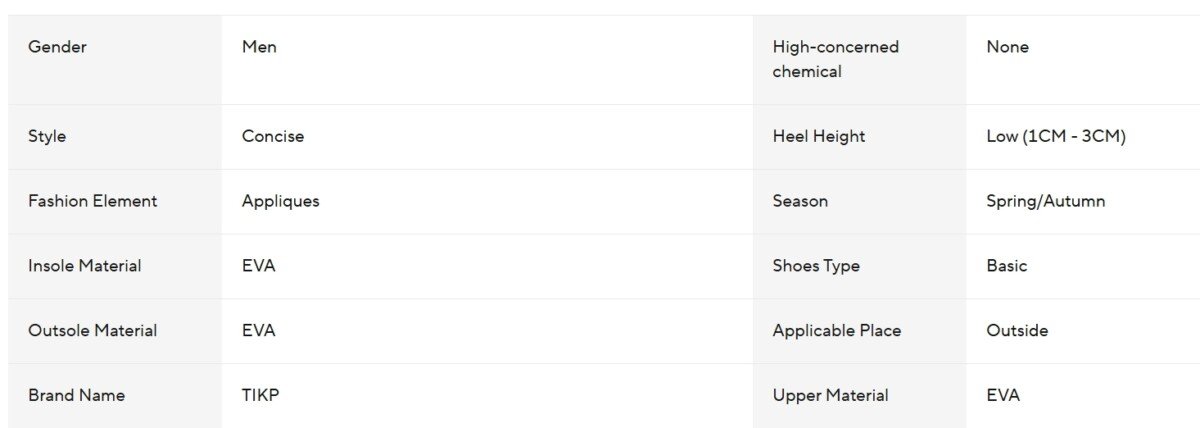Select the None chemical value
This screenshot has width=1200, height=428.
coord(1007,47)
